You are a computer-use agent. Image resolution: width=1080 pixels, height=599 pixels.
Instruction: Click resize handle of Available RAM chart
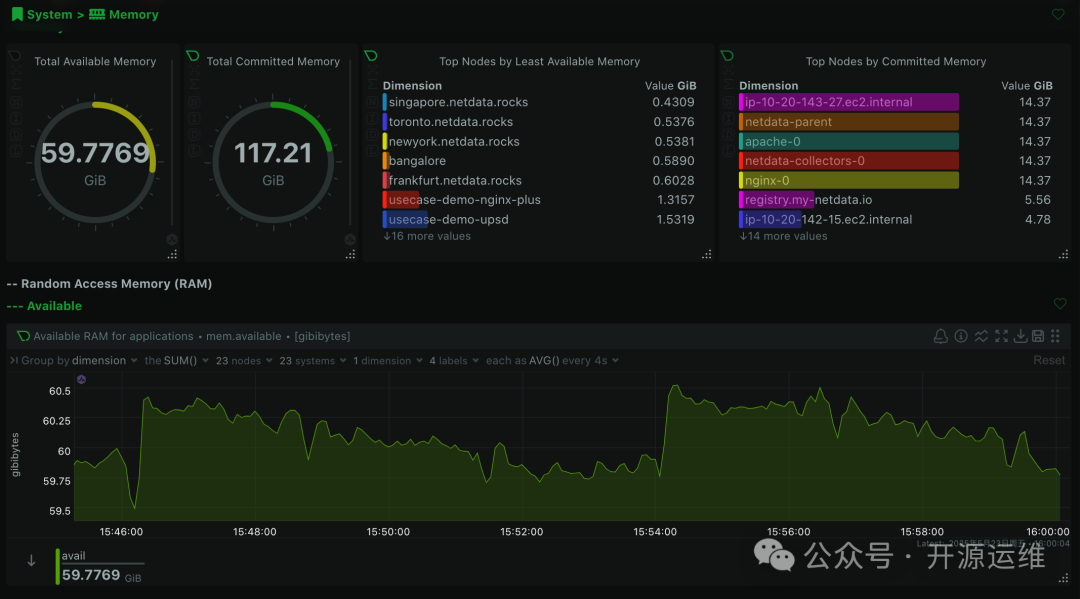point(1063,578)
